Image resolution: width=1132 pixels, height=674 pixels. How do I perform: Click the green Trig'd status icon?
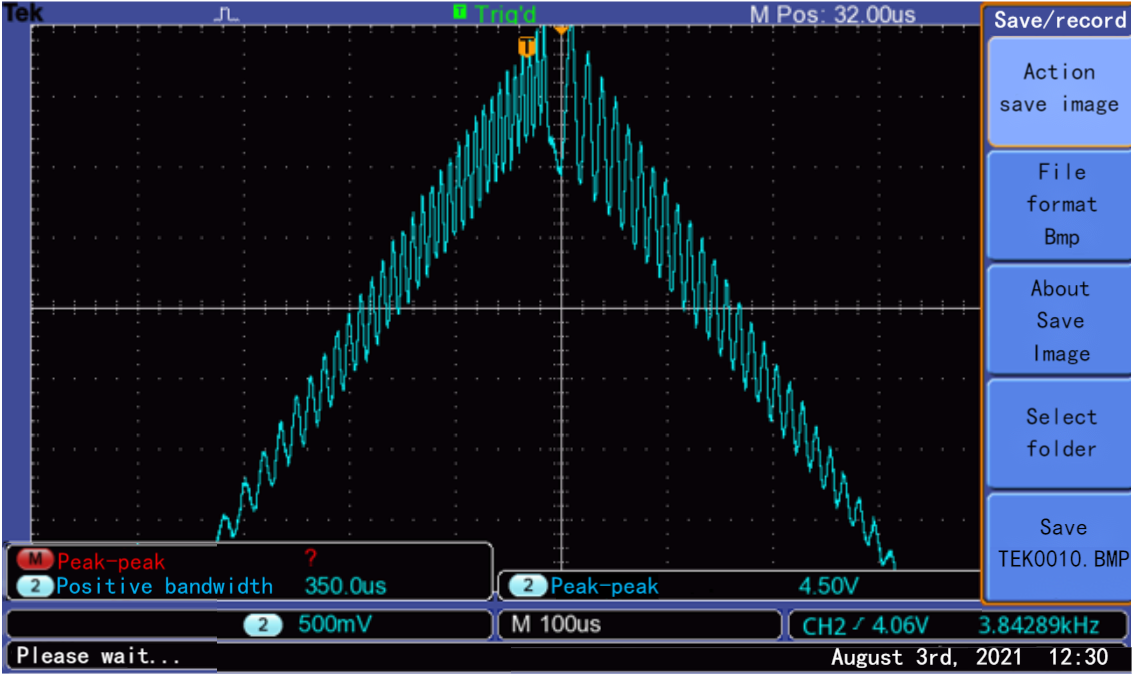[460, 12]
